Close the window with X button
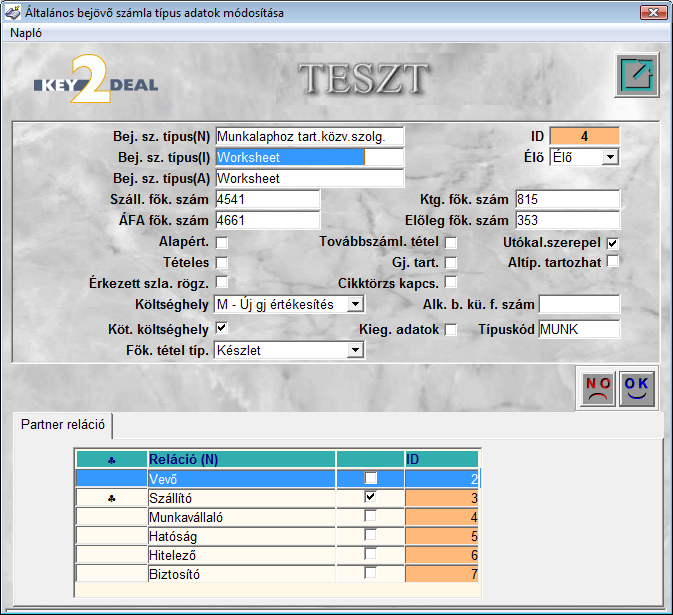 (x=653, y=12)
